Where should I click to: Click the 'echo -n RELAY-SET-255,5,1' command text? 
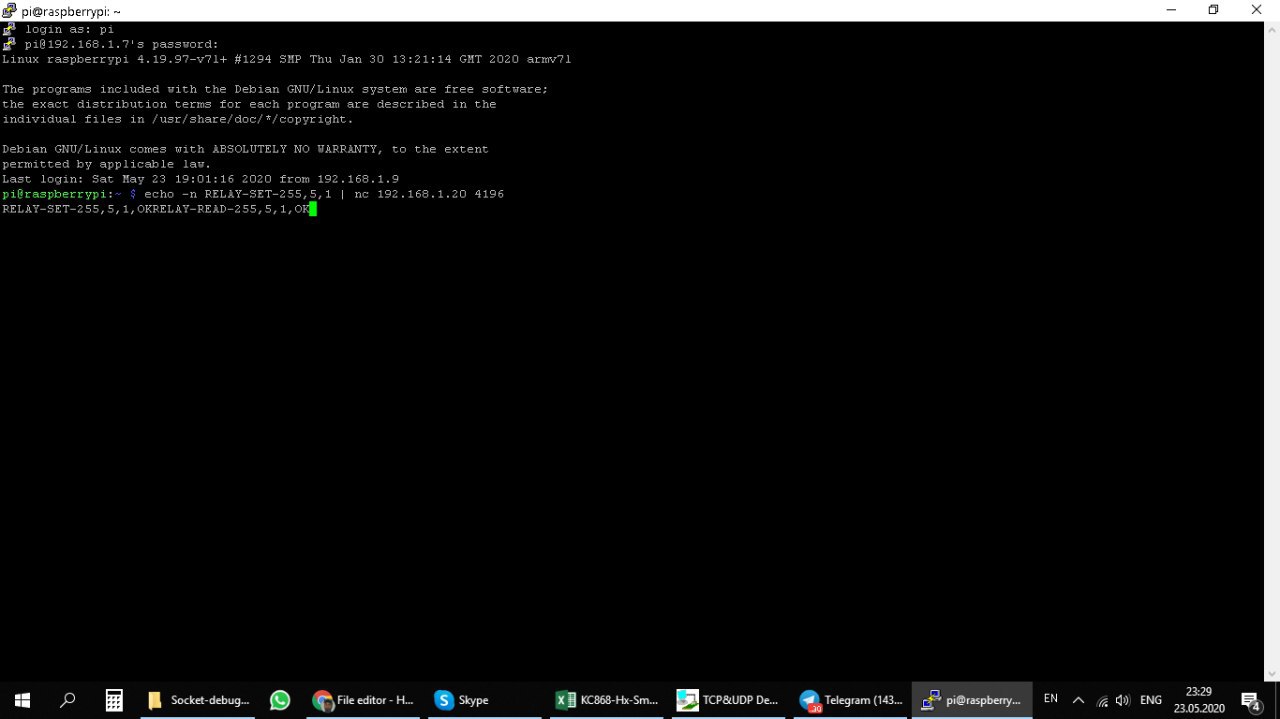[238, 194]
